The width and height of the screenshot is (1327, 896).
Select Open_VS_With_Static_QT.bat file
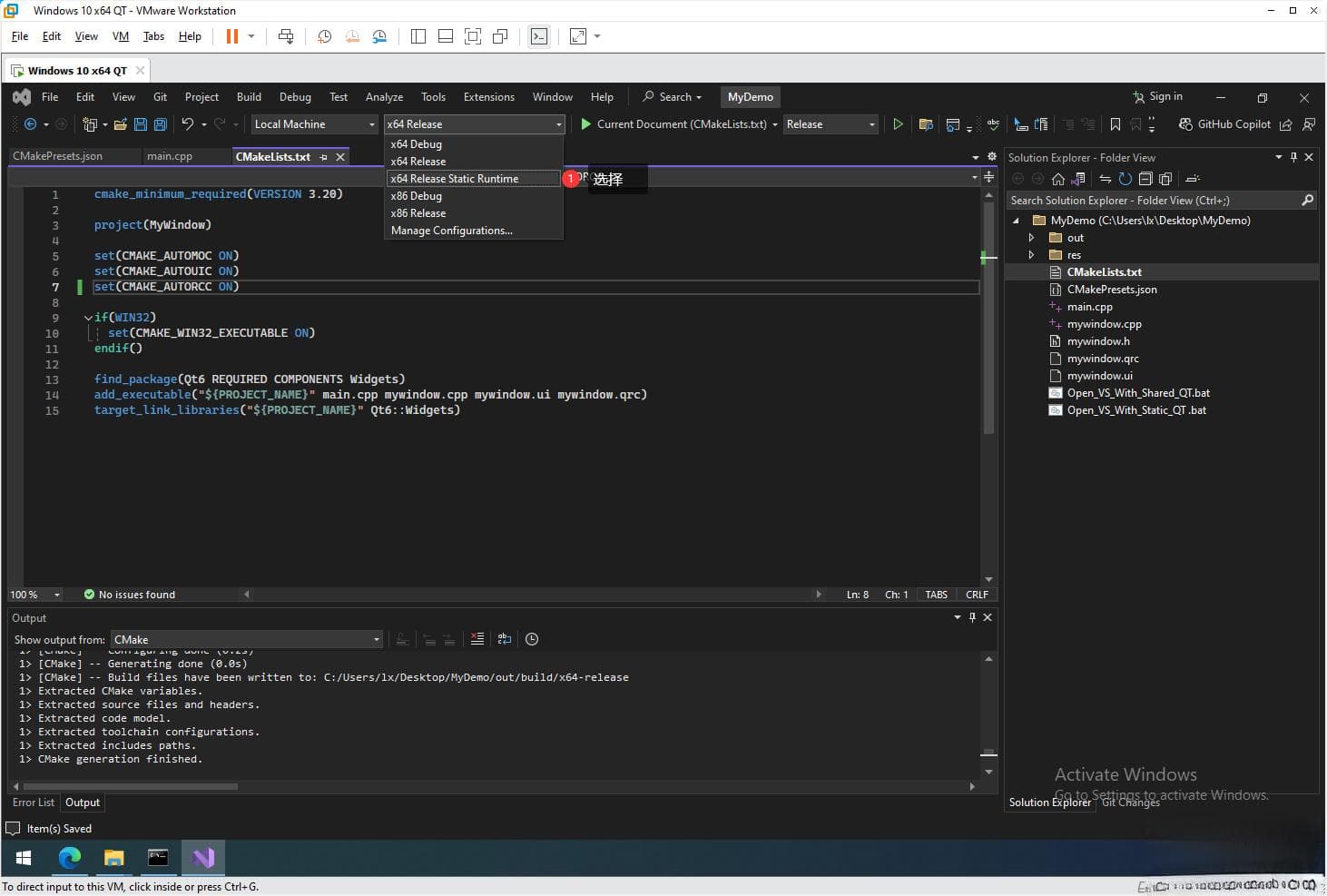pos(1136,410)
